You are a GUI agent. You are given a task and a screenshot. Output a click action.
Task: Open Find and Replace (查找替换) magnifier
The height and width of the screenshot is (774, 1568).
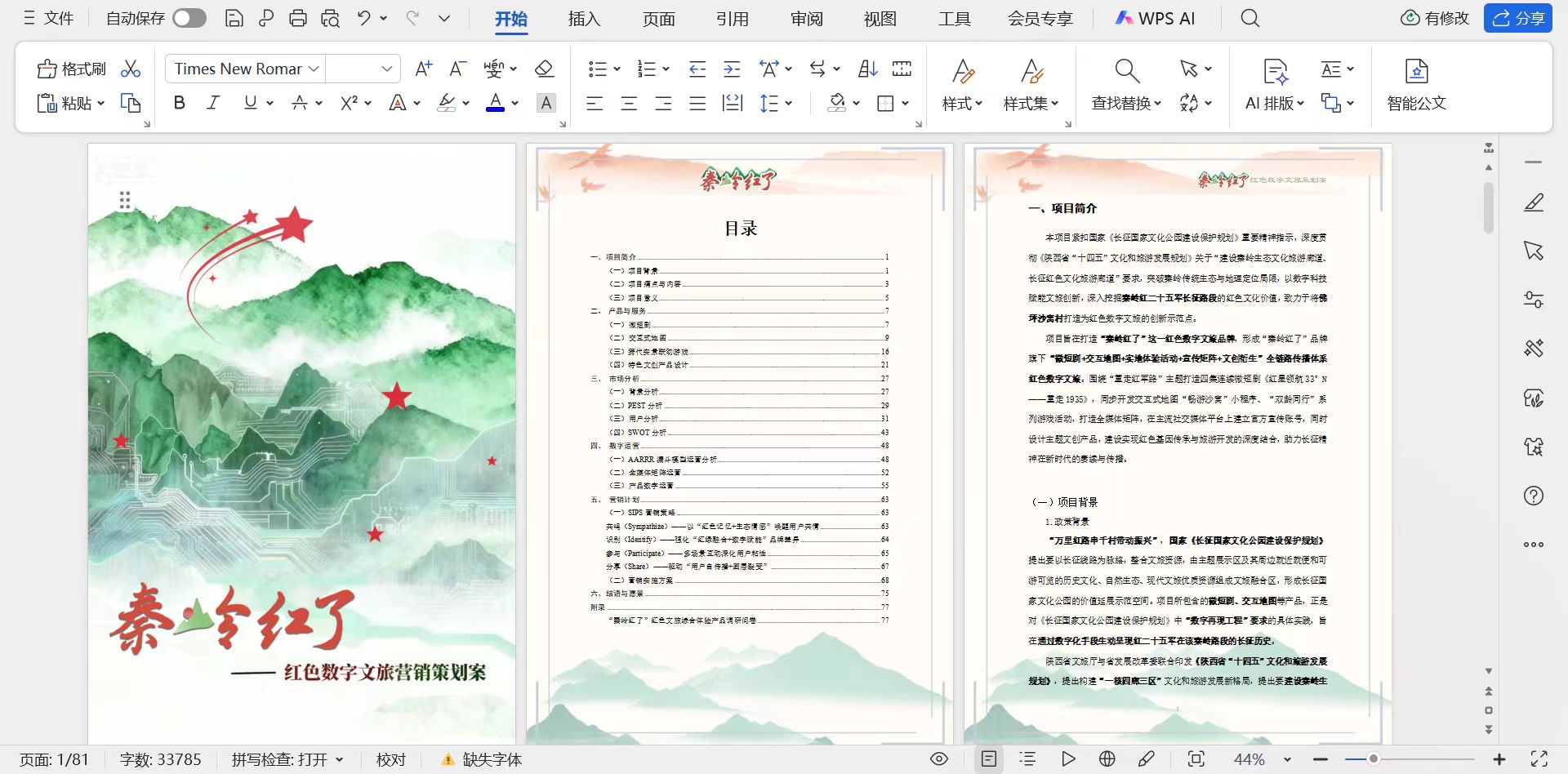1126,71
